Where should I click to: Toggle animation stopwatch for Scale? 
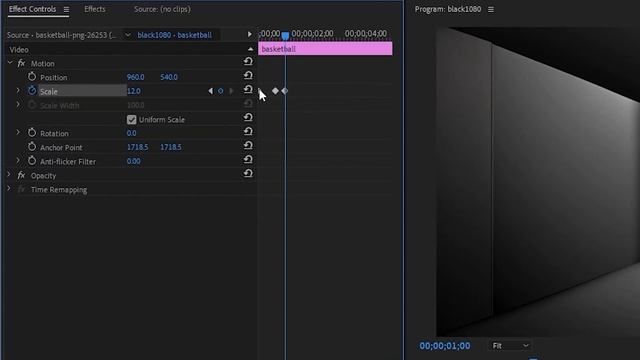coord(32,91)
